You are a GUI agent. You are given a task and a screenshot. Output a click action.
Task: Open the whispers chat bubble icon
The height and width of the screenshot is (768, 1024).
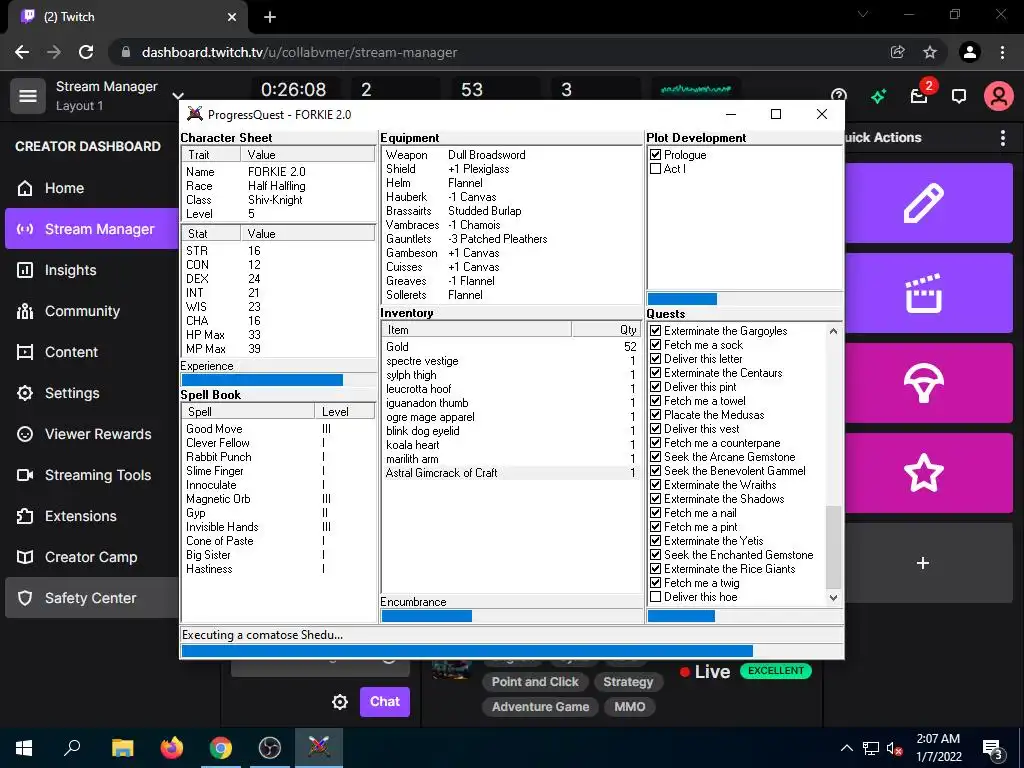pos(959,97)
